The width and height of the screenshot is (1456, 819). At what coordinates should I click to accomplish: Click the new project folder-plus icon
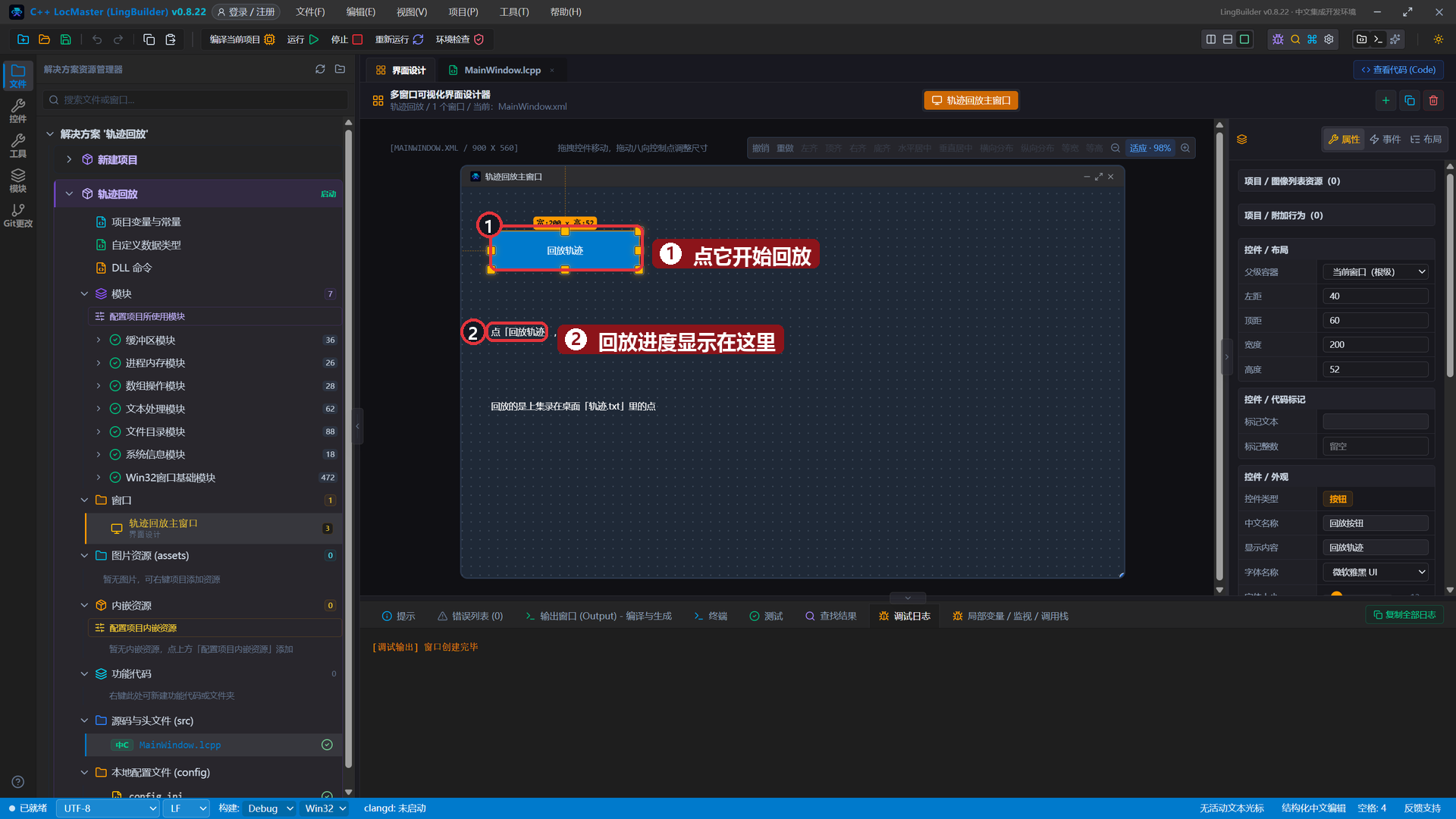point(23,39)
